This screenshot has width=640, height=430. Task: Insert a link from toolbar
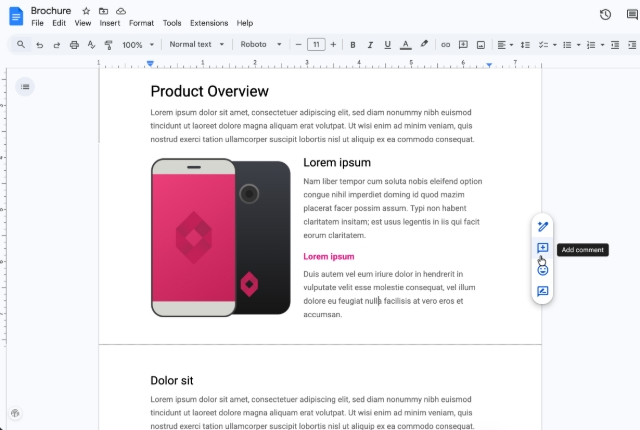point(446,45)
